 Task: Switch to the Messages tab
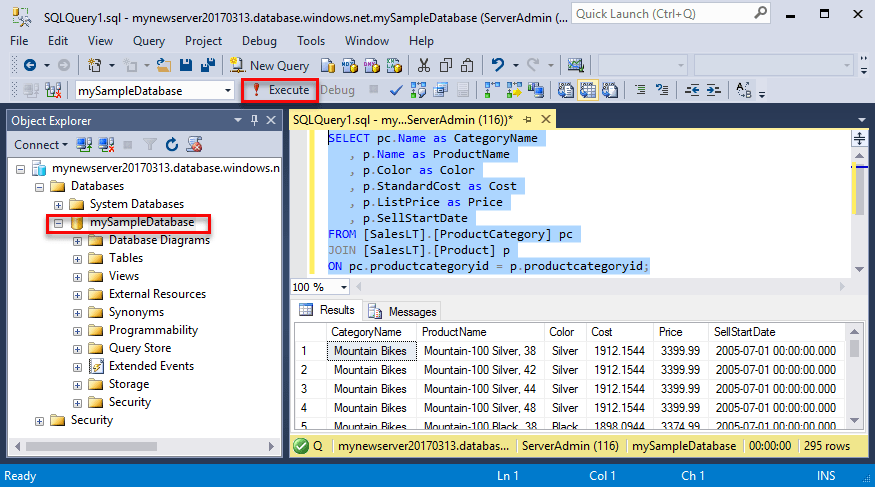point(403,311)
